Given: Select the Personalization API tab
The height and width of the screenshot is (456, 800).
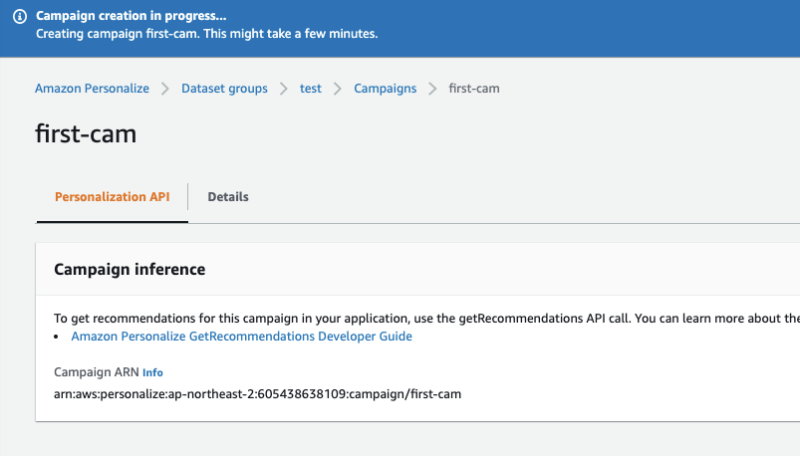Looking at the screenshot, I should point(112,197).
